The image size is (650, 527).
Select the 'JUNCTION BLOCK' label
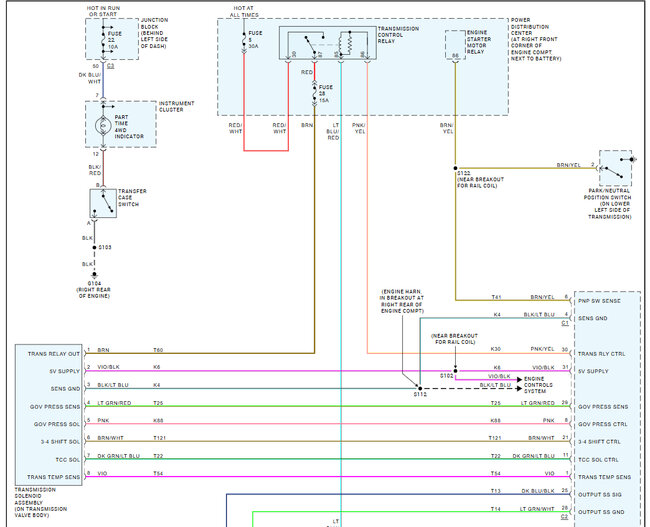click(x=154, y=33)
